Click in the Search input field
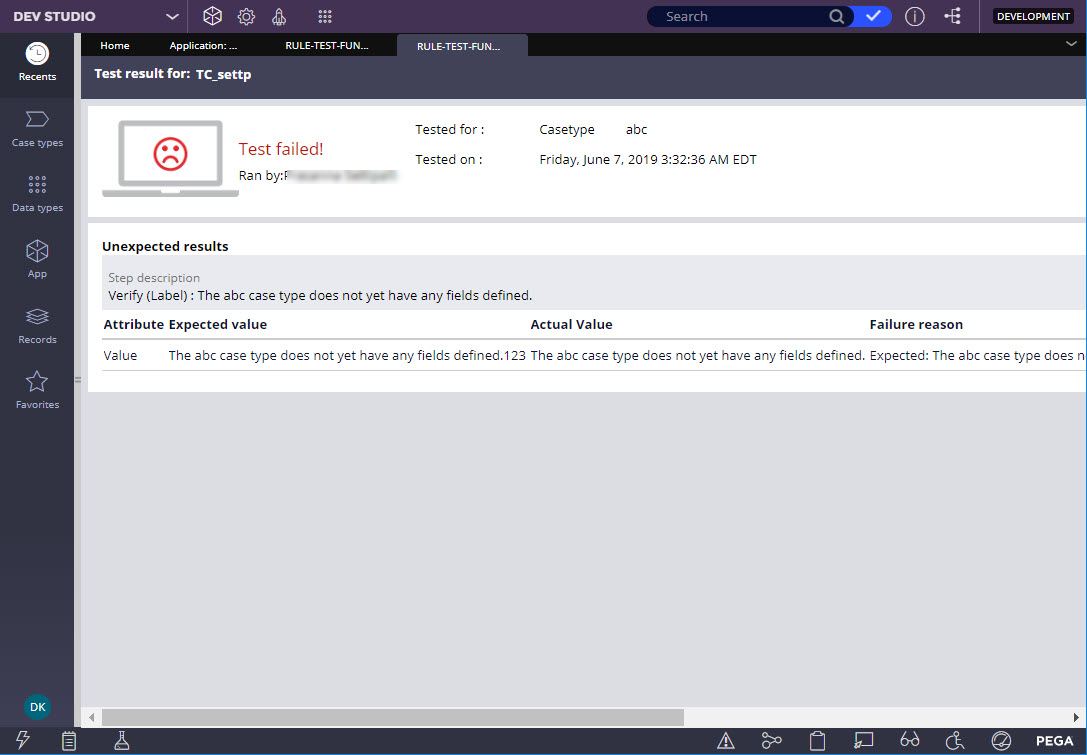Screen dimensions: 1087x755 [740, 17]
